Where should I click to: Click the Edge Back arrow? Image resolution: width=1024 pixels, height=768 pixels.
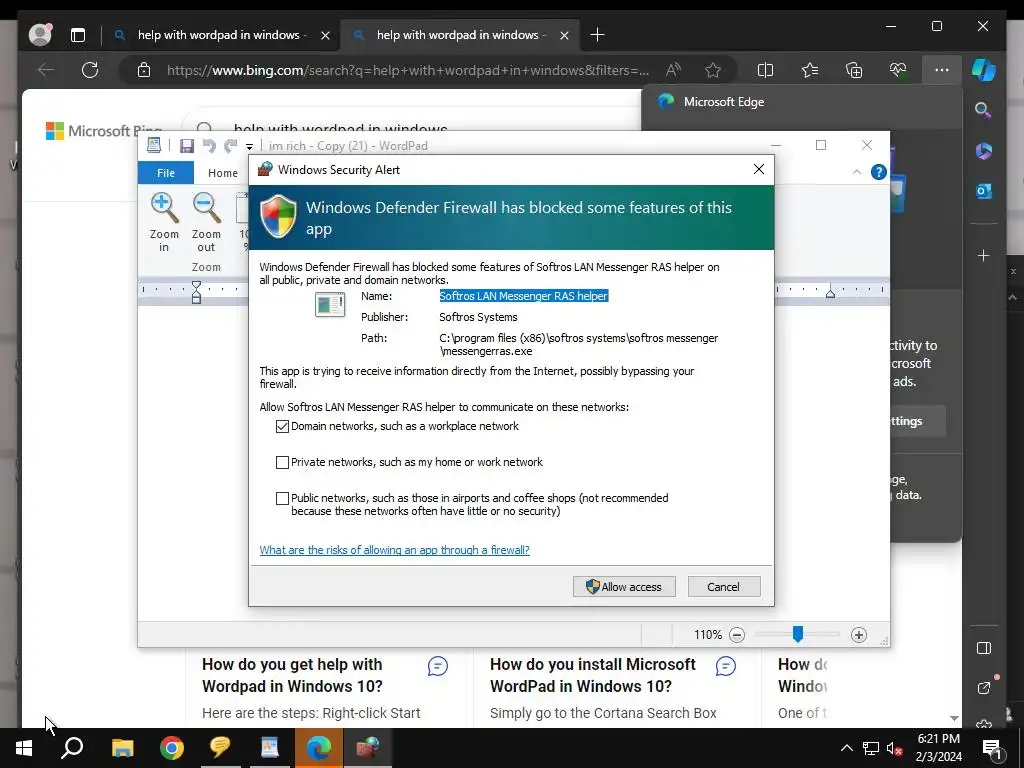pos(46,70)
